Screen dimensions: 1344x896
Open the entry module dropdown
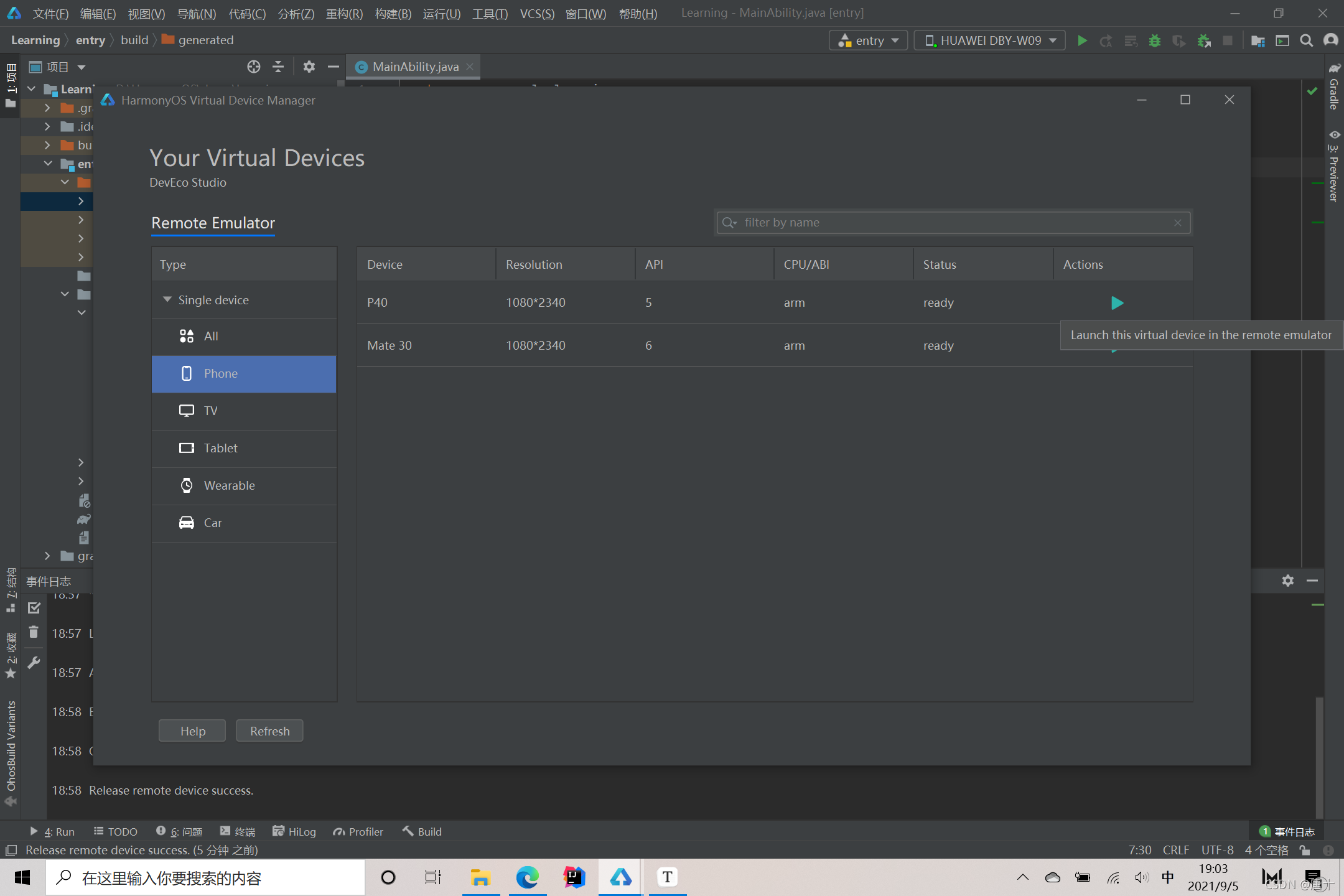point(868,41)
